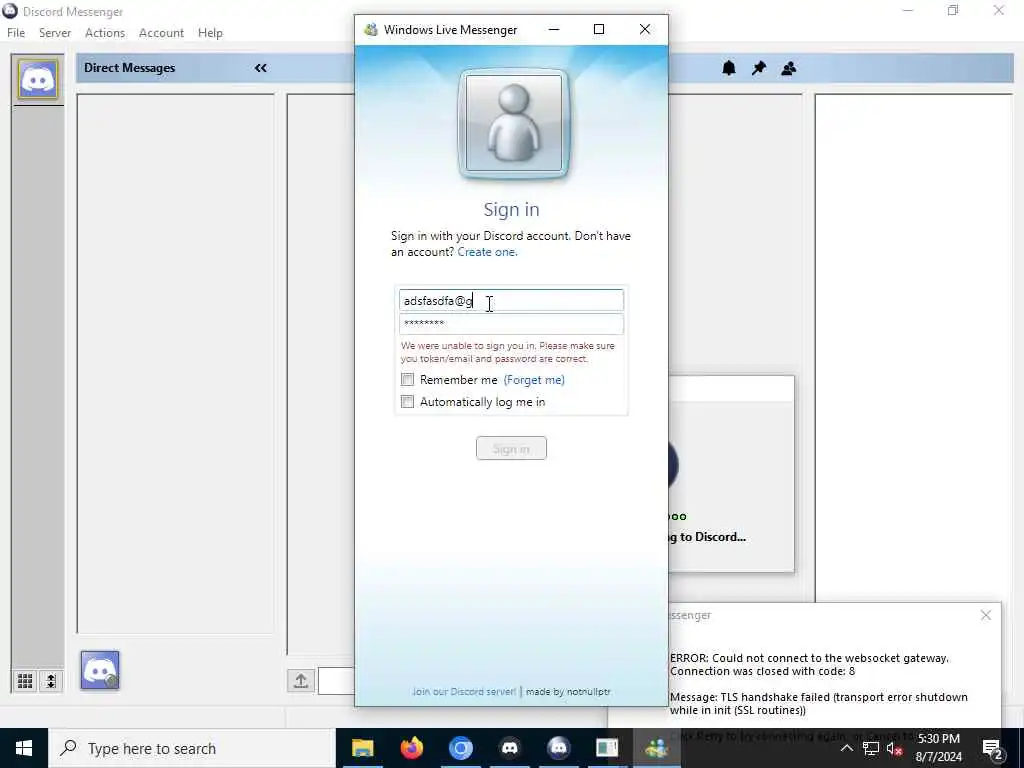Open Firefox from the taskbar
This screenshot has height=768, width=1024.
click(411, 748)
